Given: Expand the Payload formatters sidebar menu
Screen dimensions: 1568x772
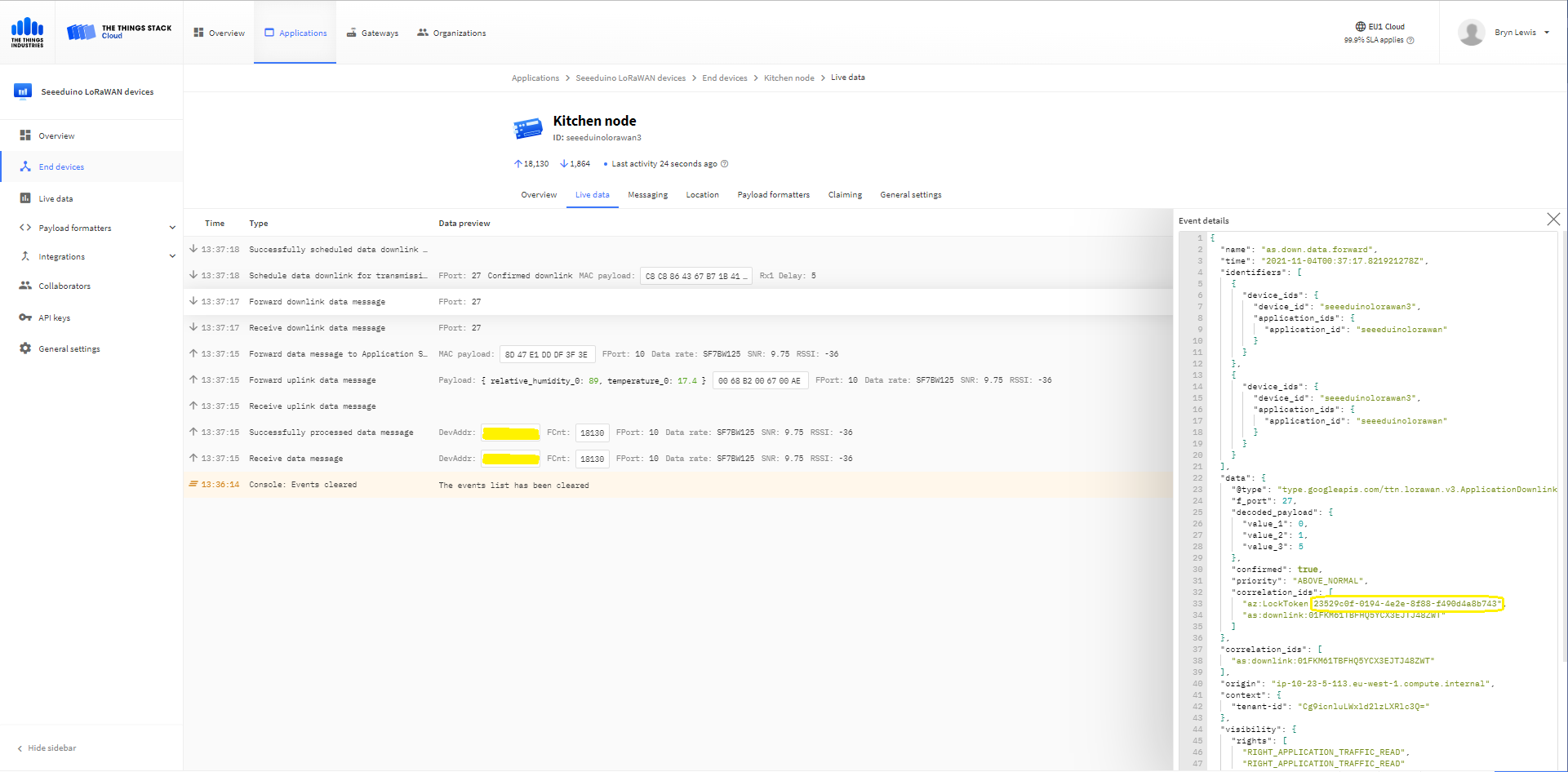Looking at the screenshot, I should click(172, 228).
